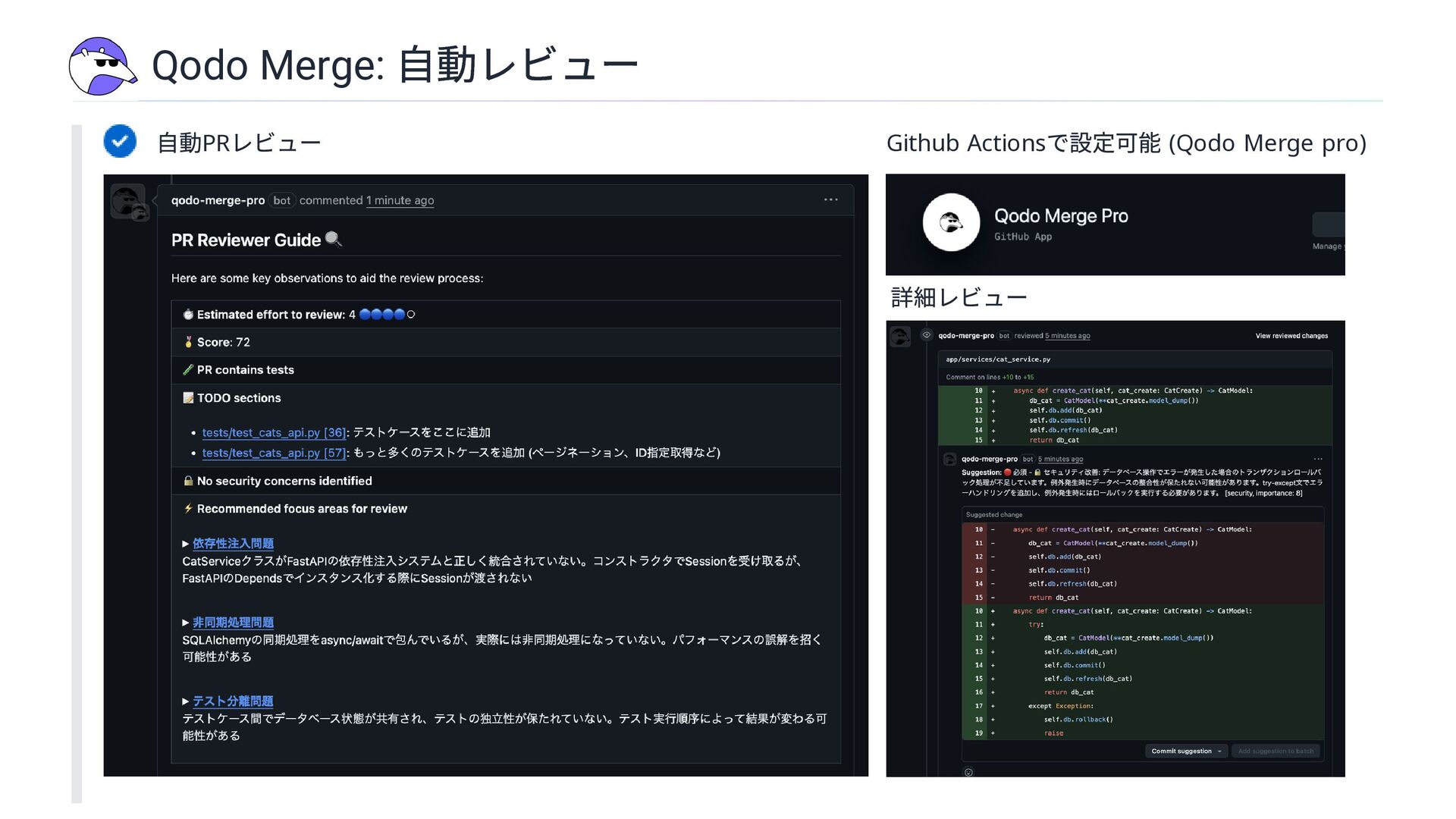Open the Commit suggestion dropdown arrow
1456x819 pixels.
pyautogui.click(x=1219, y=752)
